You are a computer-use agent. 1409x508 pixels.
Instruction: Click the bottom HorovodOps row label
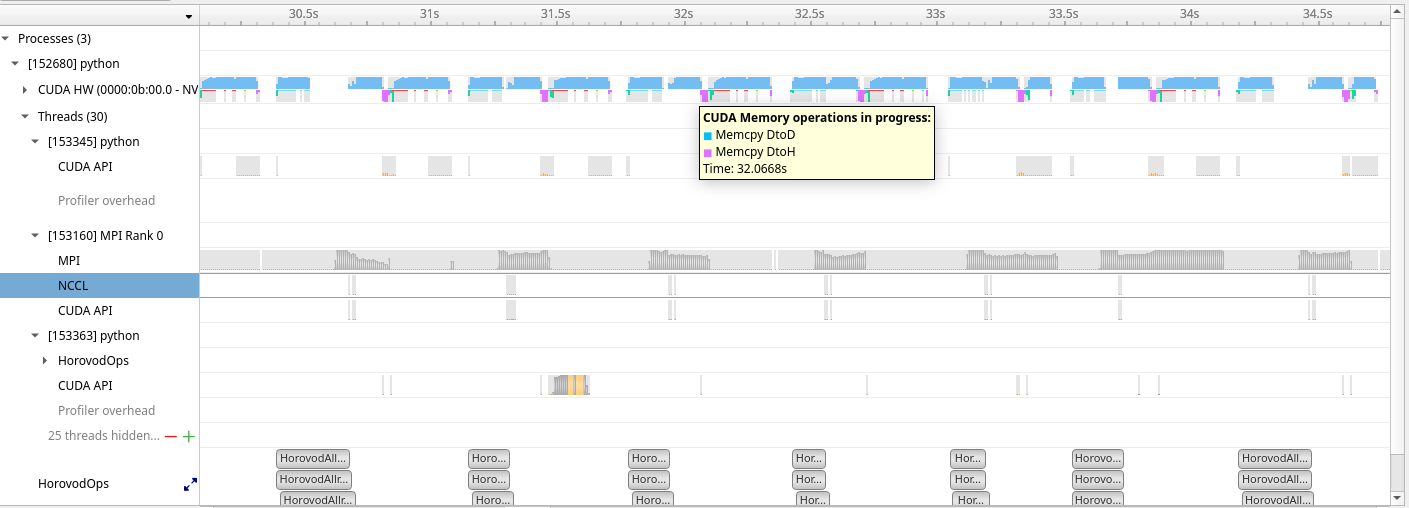click(x=73, y=484)
